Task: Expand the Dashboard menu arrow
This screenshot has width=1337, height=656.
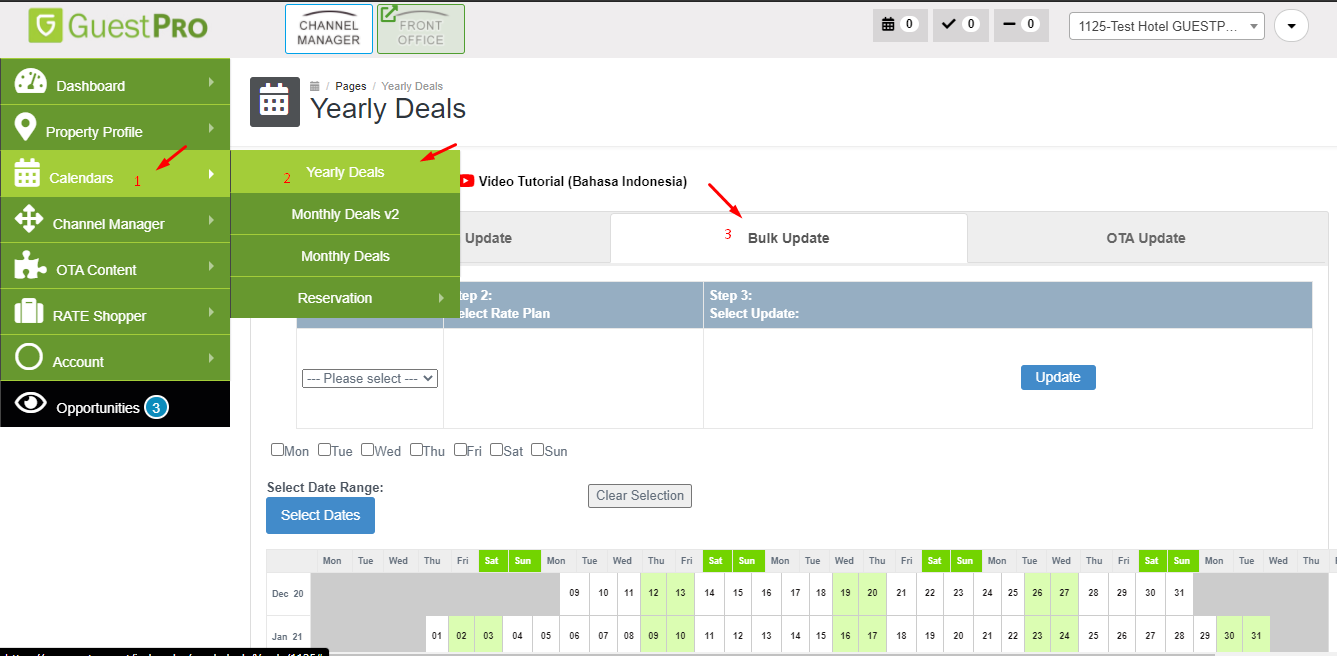Action: [211, 83]
